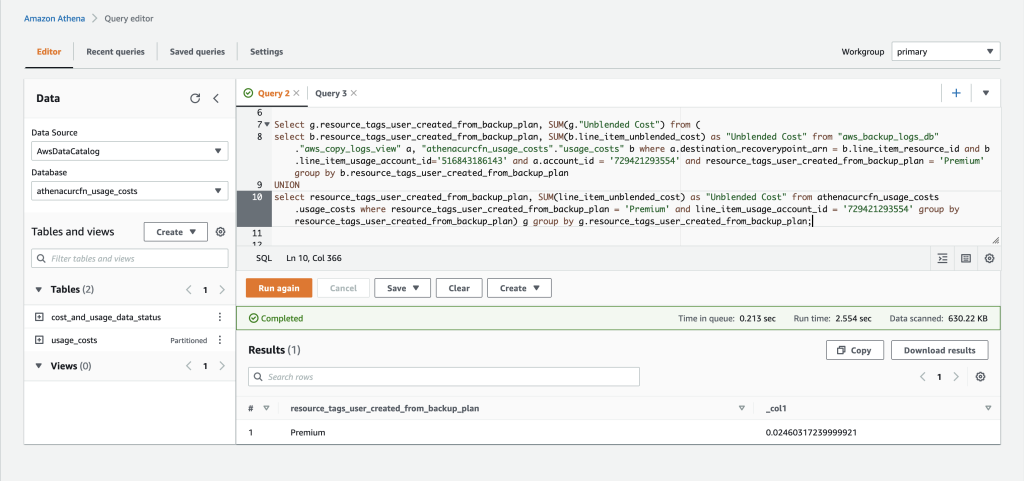Switch to the Editor tab
This screenshot has width=1024, height=481.
(49, 52)
